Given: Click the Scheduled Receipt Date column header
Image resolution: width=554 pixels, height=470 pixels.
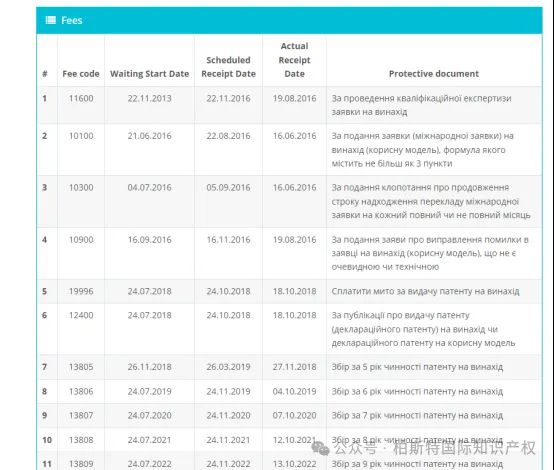Looking at the screenshot, I should coord(228,67).
